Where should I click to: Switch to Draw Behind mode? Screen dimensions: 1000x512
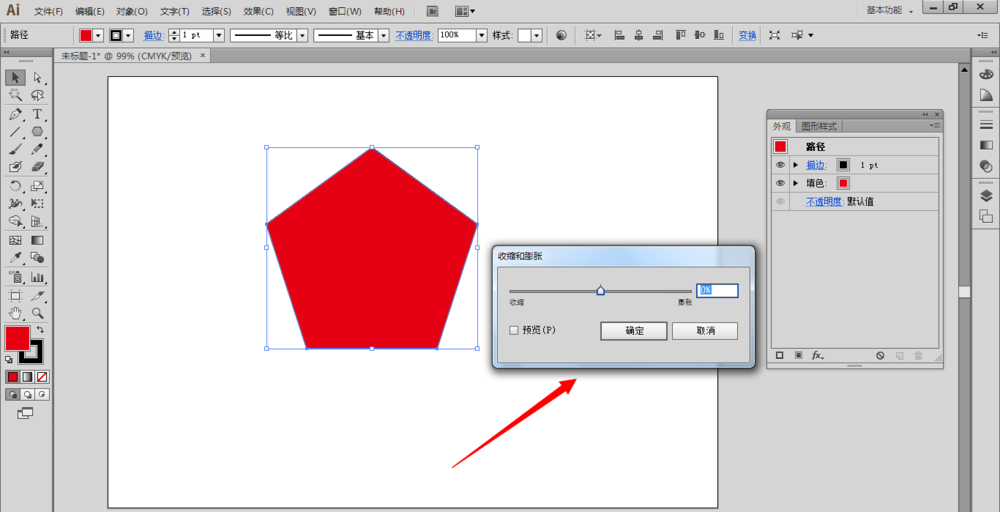(27, 395)
